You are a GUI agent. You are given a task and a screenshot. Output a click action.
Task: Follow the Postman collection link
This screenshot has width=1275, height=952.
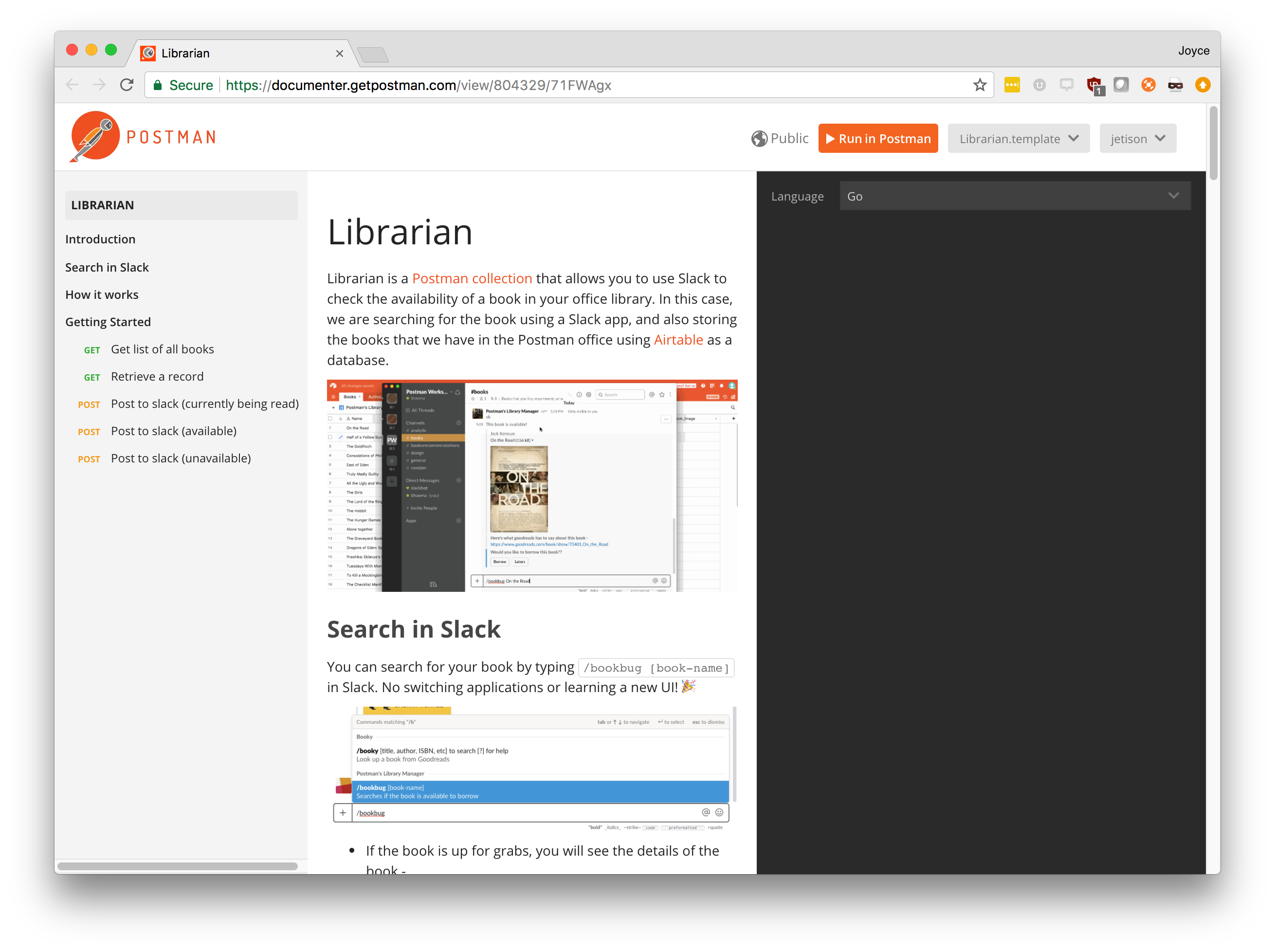pos(472,278)
